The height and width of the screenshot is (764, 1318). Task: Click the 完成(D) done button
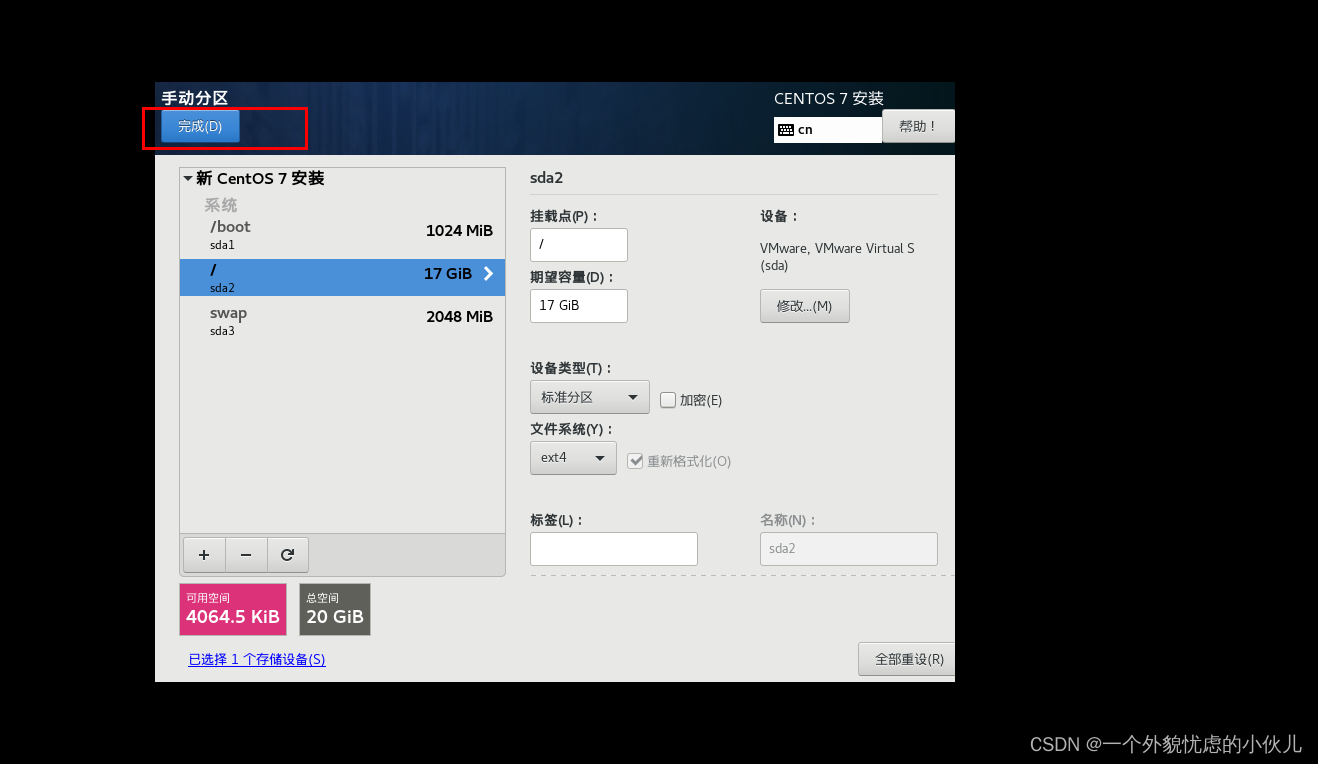pyautogui.click(x=200, y=126)
